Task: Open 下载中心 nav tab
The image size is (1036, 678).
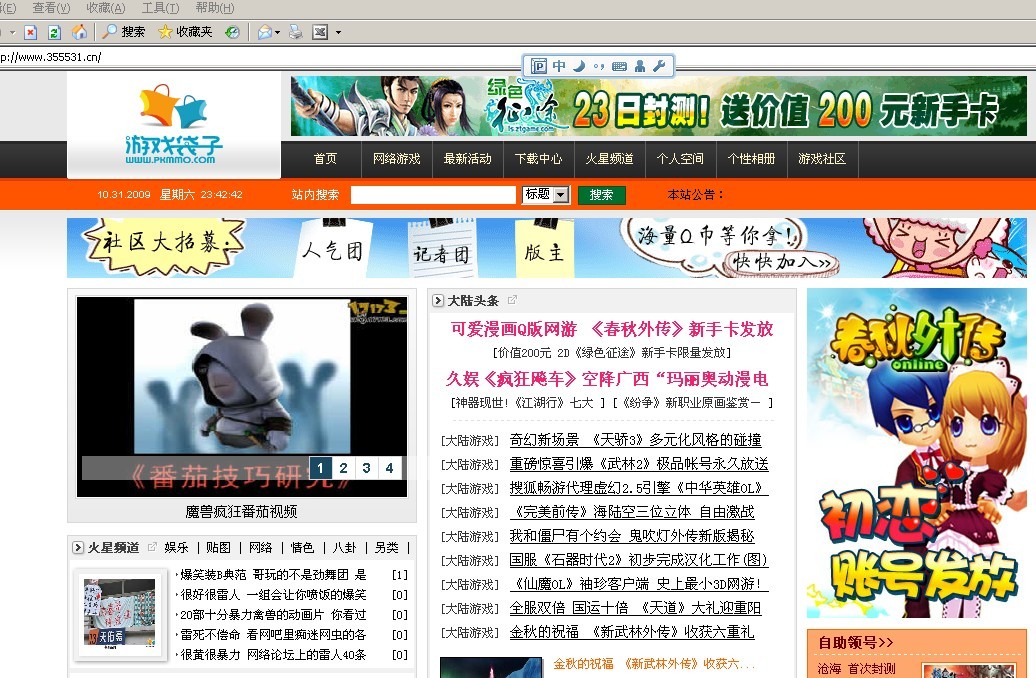Action: [538, 159]
